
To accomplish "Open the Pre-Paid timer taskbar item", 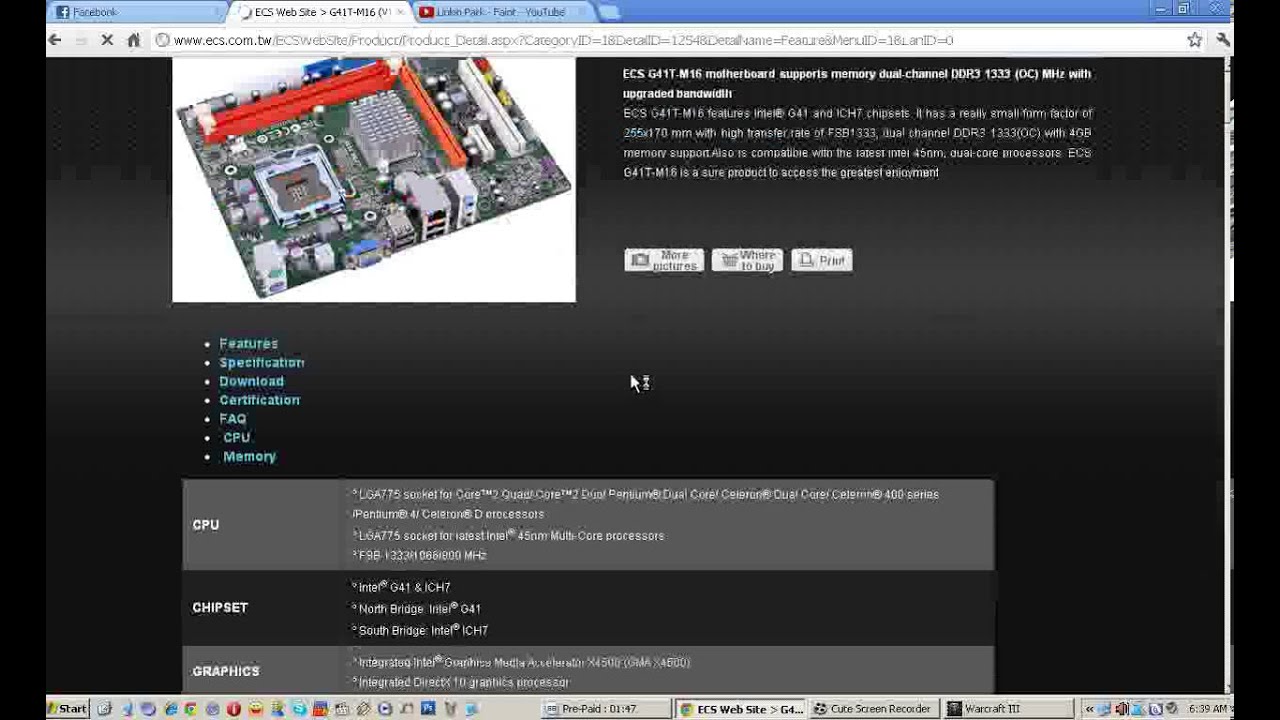I will point(605,709).
